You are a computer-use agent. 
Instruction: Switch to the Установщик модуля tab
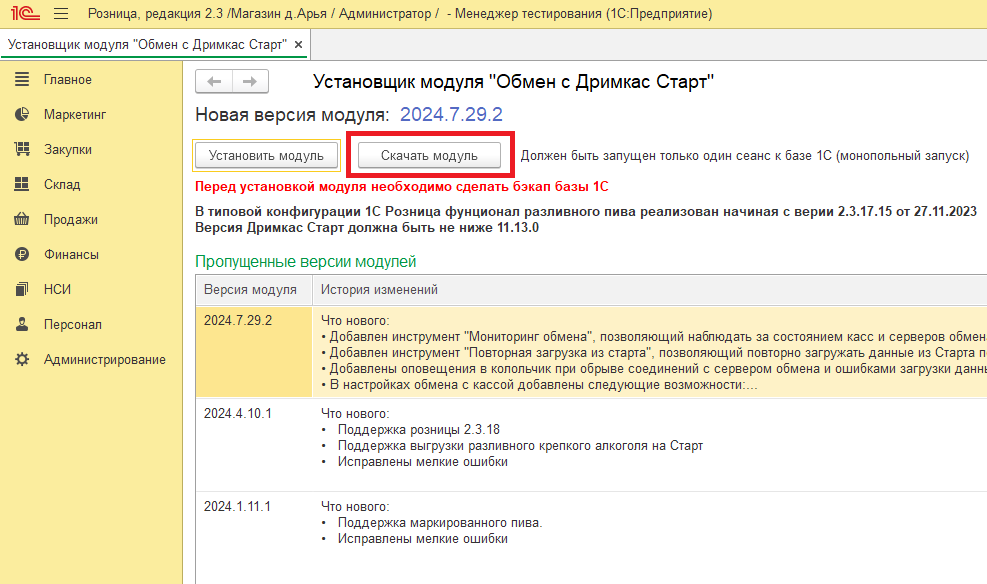[148, 46]
